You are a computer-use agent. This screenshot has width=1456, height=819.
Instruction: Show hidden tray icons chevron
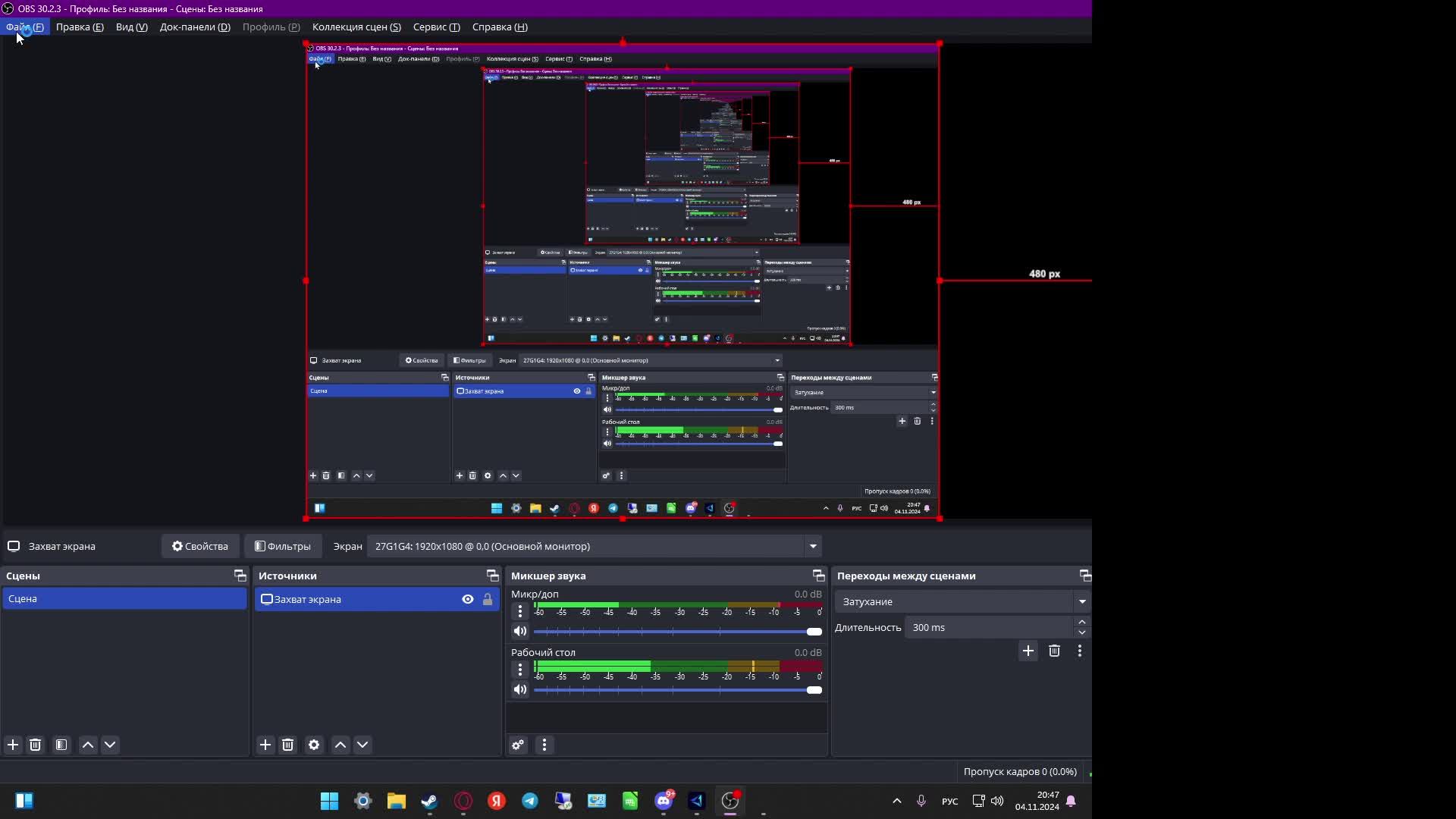coord(897,801)
